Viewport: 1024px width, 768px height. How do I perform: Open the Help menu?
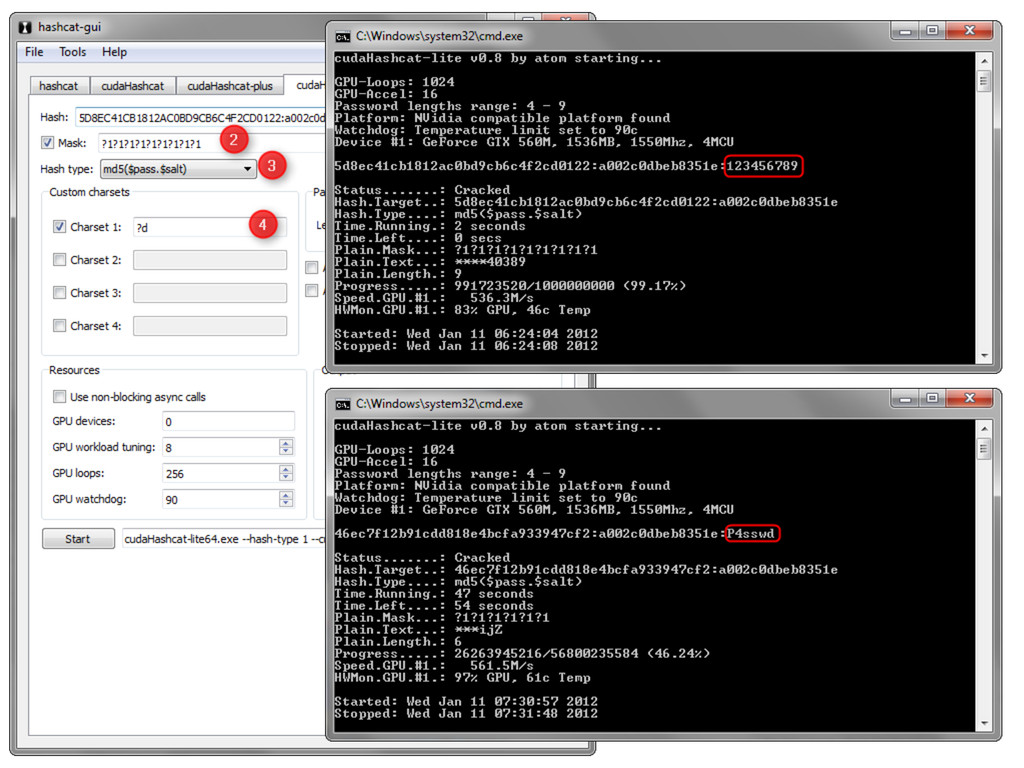[114, 52]
